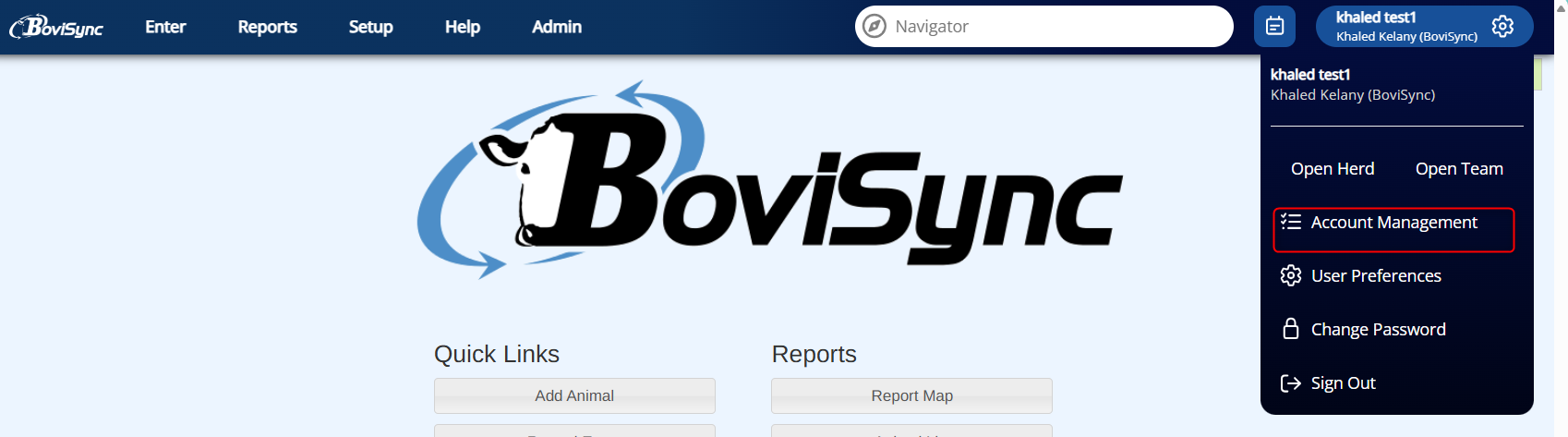1568x437 pixels.
Task: Click the large BoviSync logo image
Action: (x=769, y=179)
